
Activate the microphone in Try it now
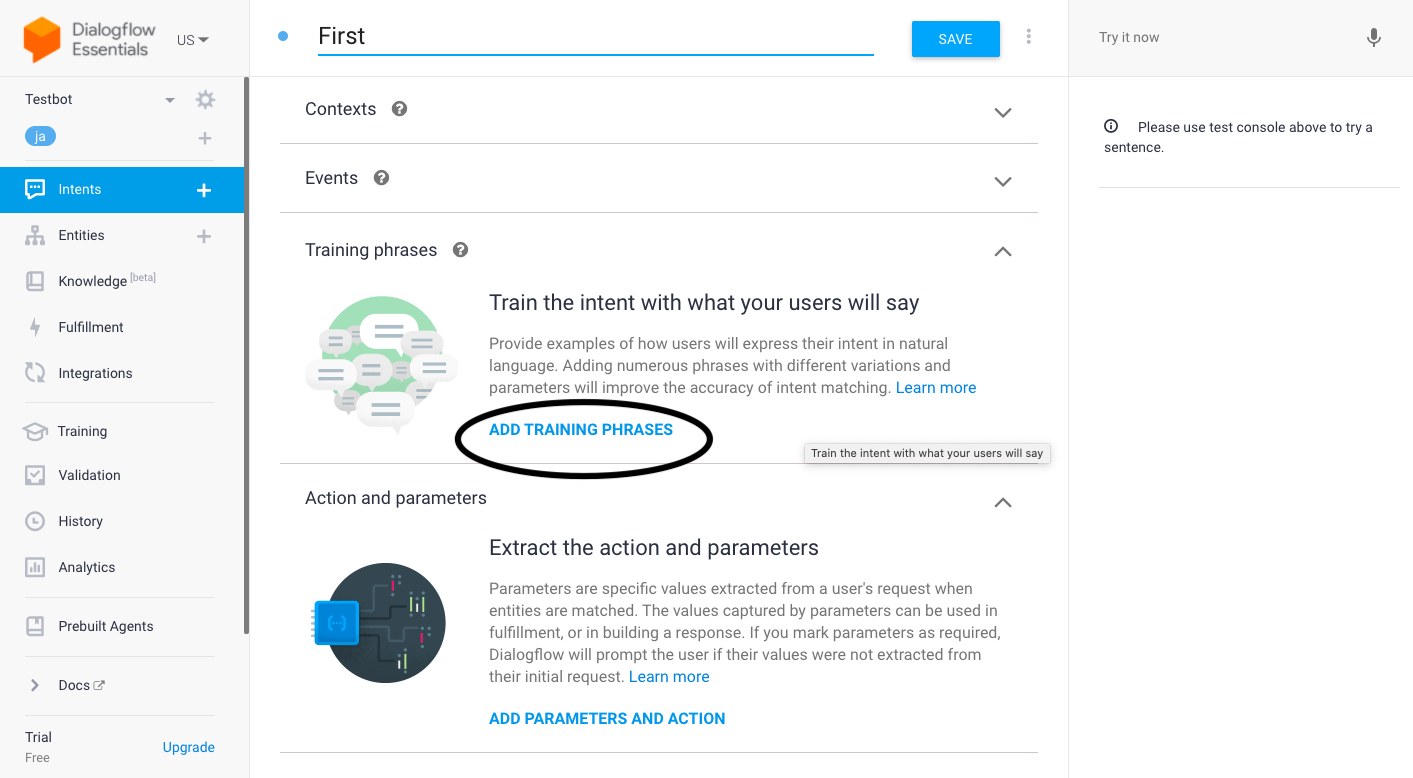click(x=1373, y=37)
